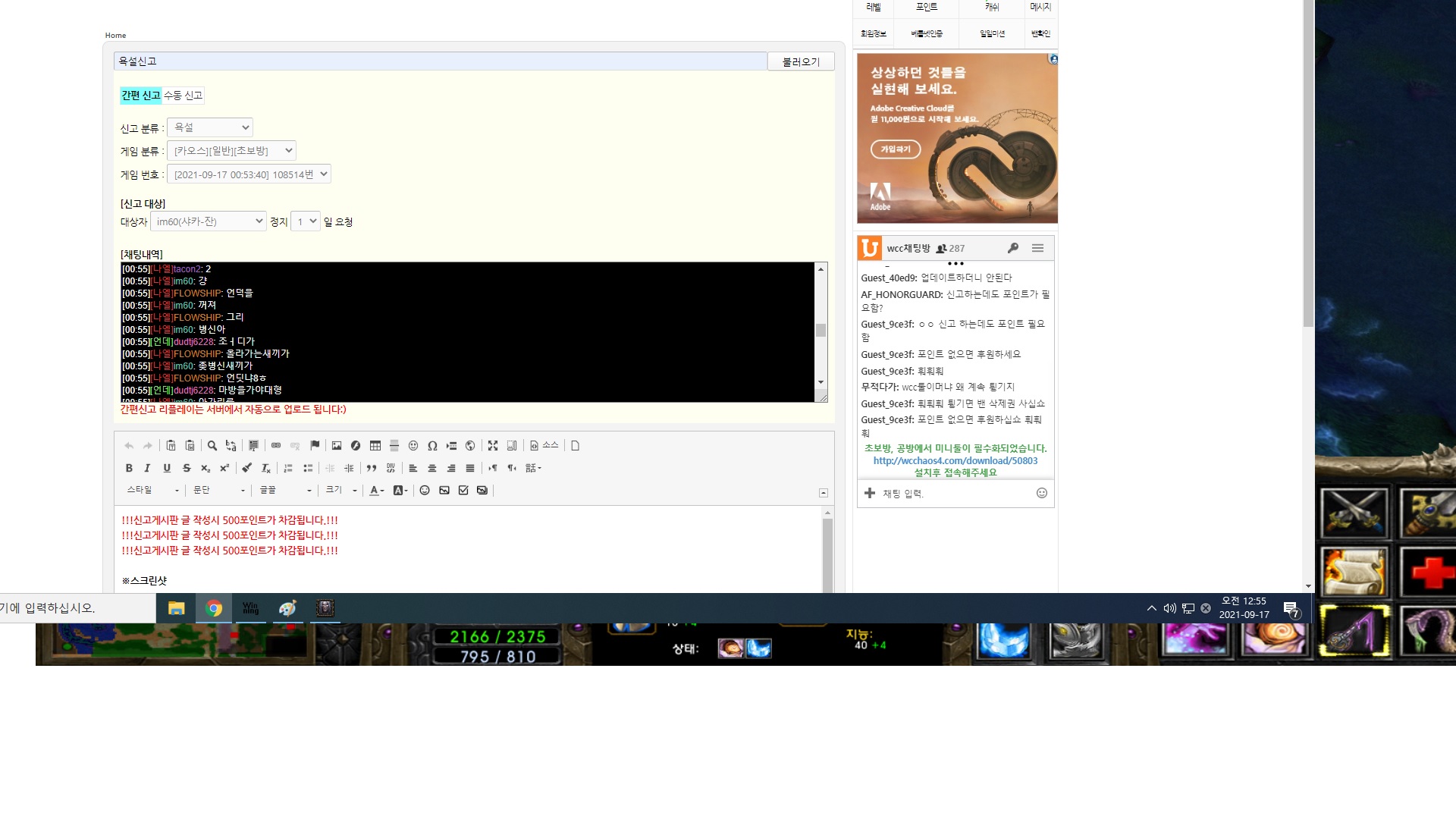Open the background color picker
The image size is (1456, 819).
[400, 491]
